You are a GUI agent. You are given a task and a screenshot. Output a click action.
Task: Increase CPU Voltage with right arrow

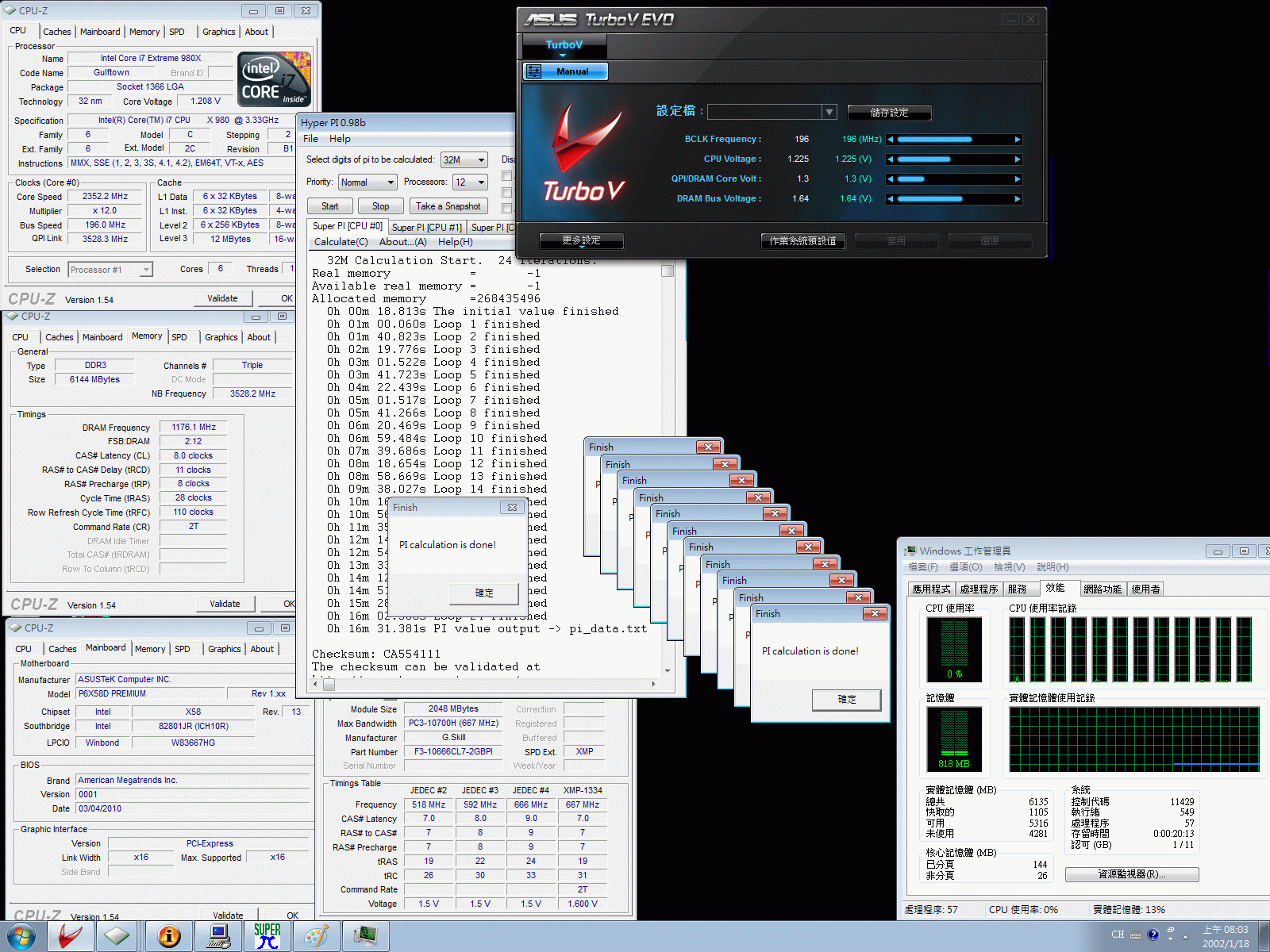[x=1018, y=159]
